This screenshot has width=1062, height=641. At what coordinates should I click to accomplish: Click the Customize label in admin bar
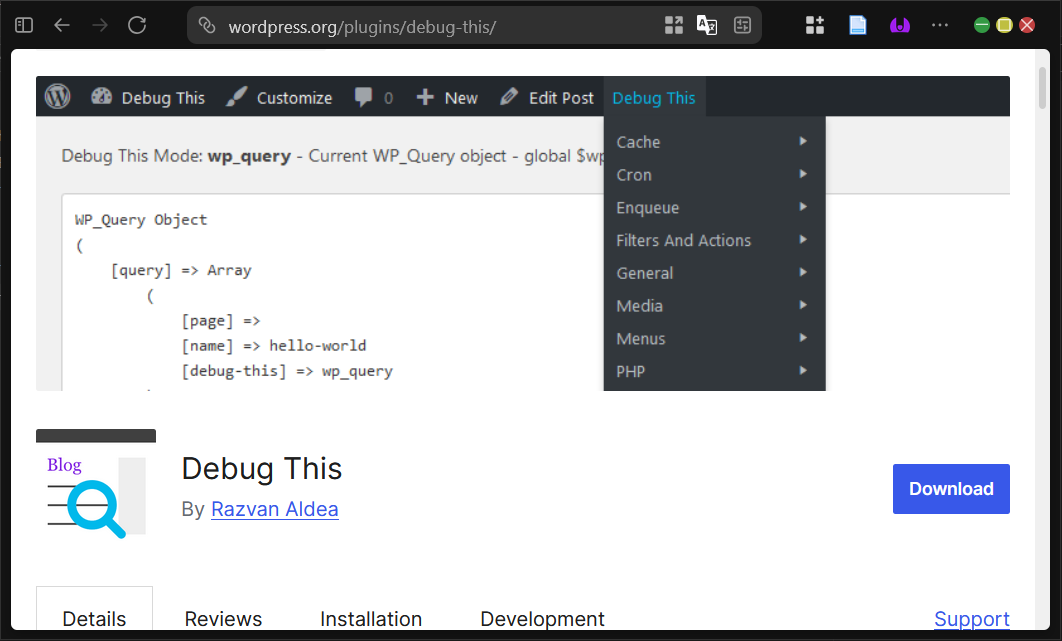point(294,98)
